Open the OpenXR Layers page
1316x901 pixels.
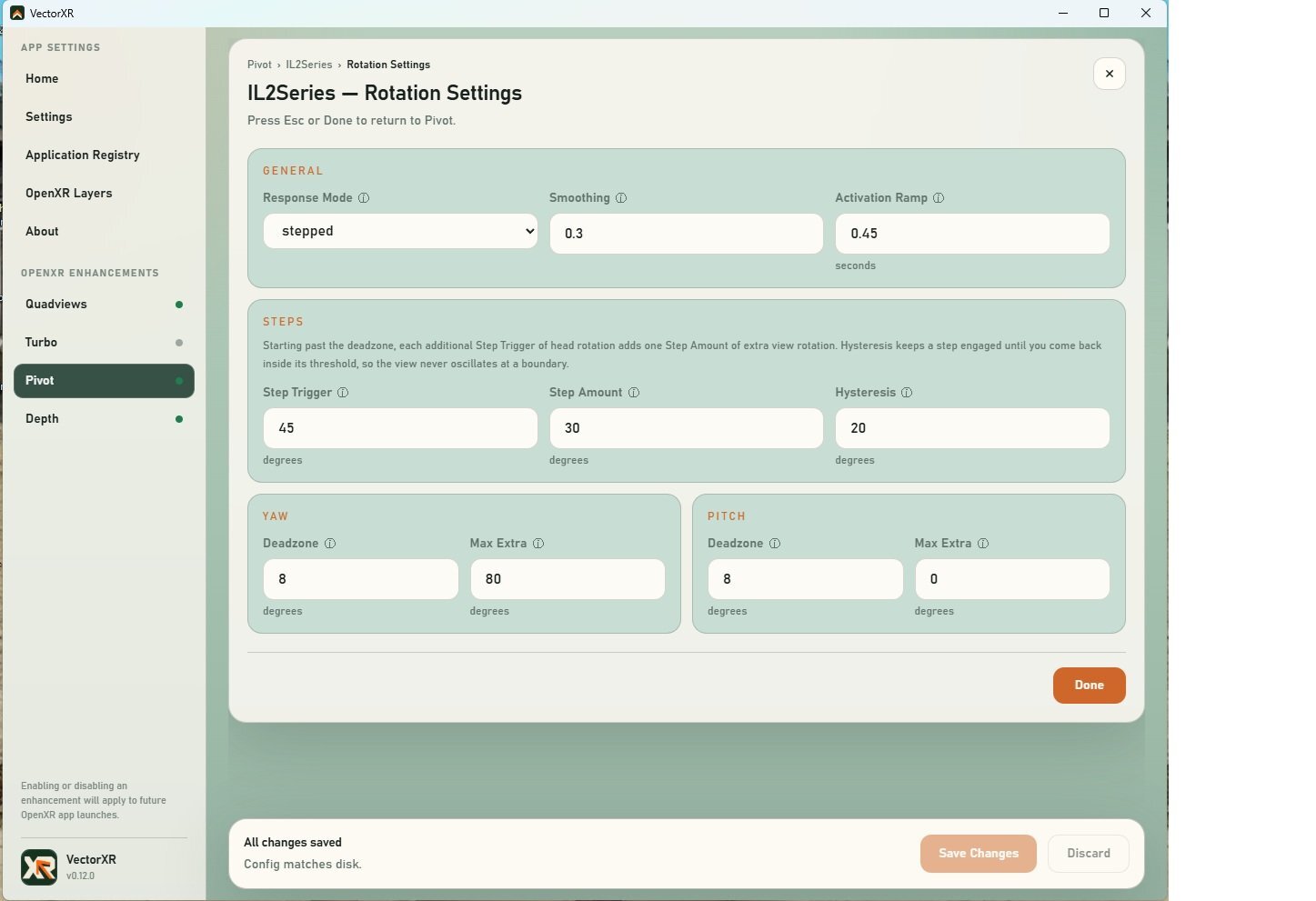[104, 194]
